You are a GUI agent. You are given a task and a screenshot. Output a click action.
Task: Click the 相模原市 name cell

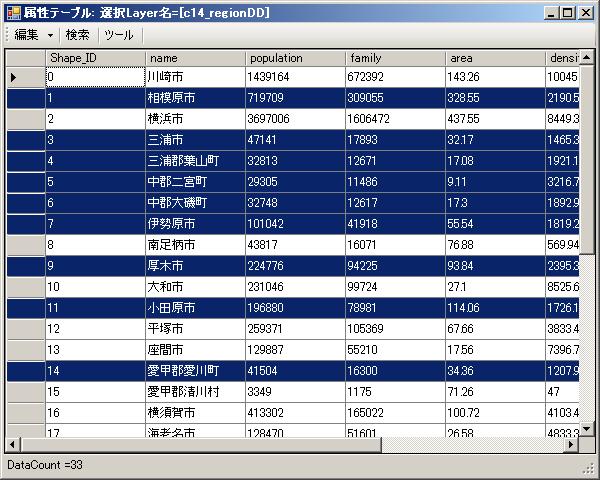pyautogui.click(x=195, y=98)
